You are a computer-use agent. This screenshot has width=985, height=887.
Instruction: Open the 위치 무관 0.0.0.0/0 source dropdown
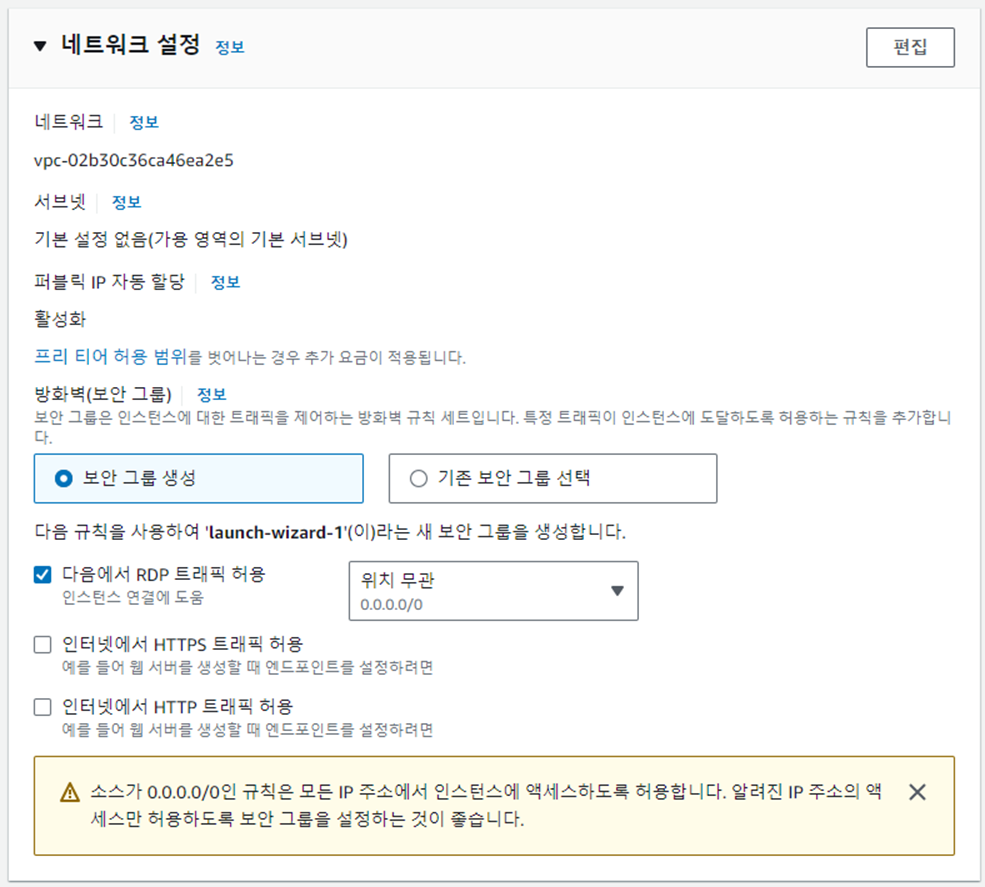click(x=494, y=591)
